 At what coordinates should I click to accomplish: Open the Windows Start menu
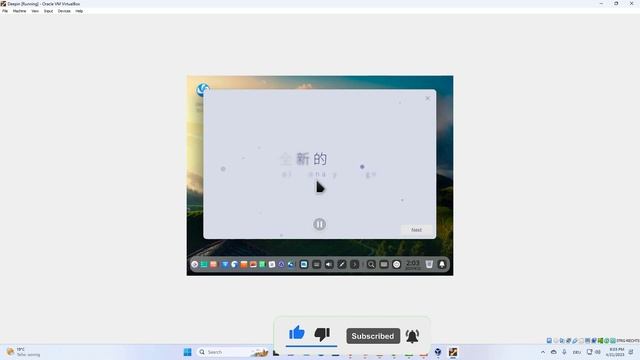pos(187,352)
